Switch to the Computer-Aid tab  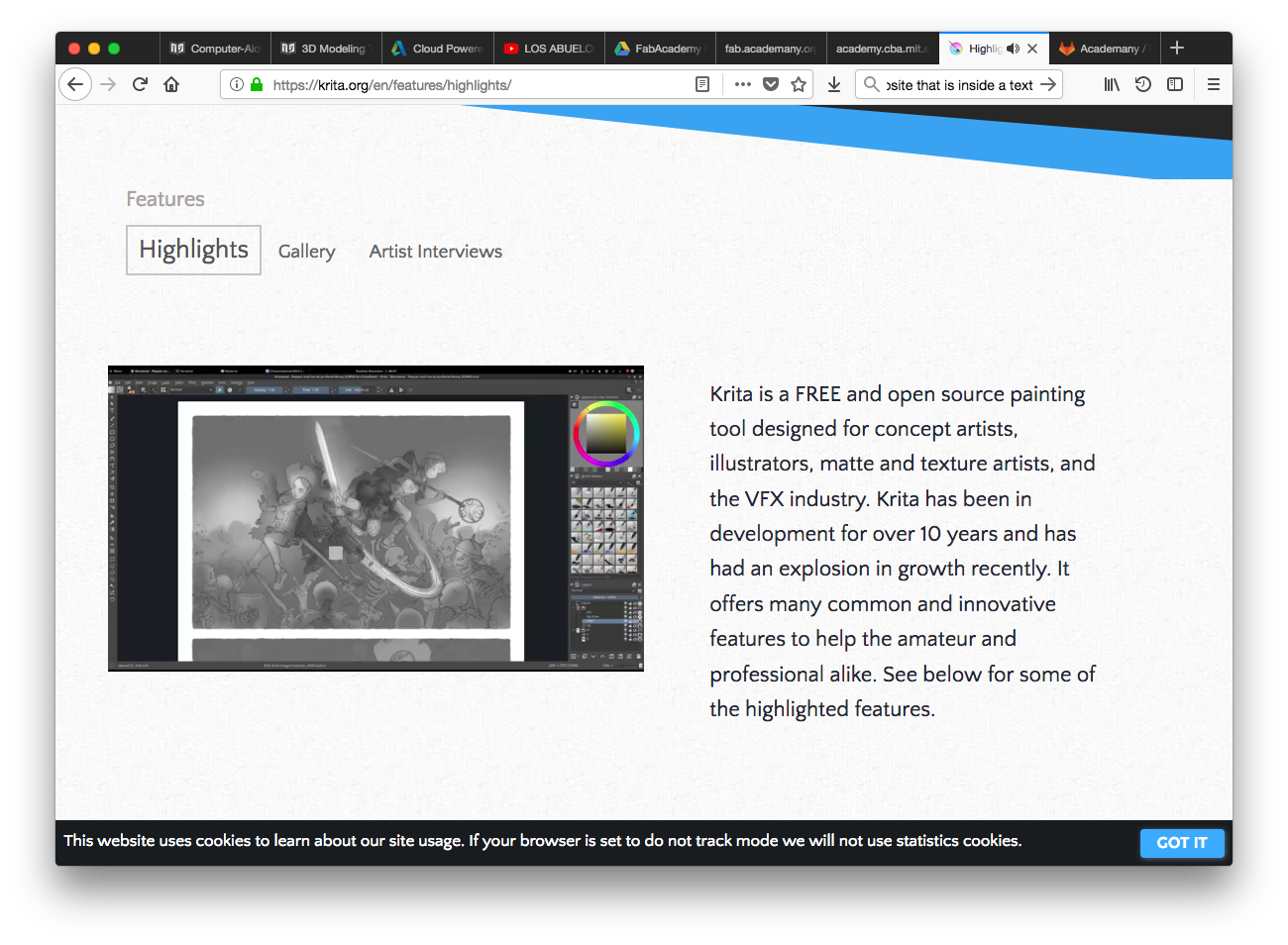point(215,49)
